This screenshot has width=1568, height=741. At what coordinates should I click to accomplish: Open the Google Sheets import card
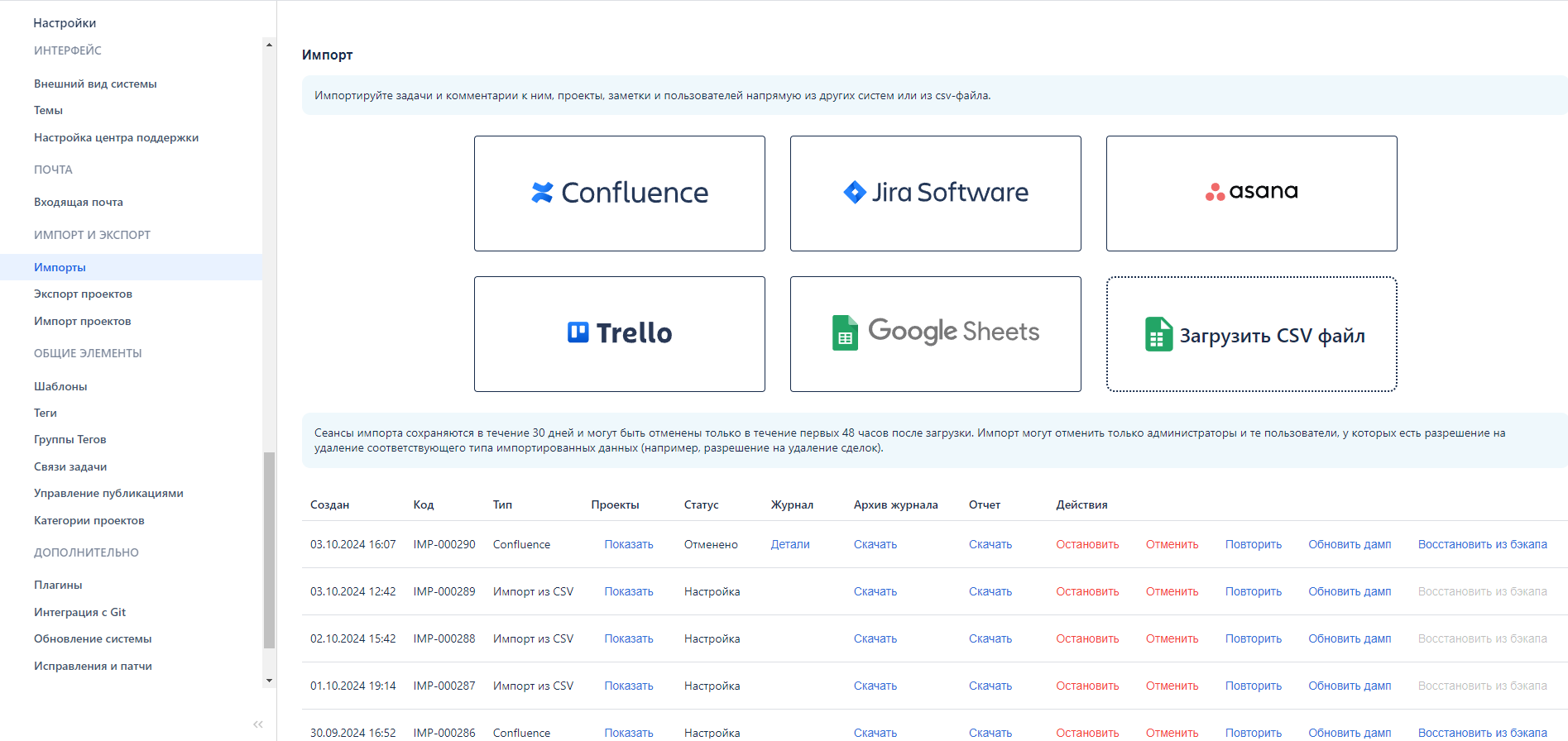pos(935,334)
